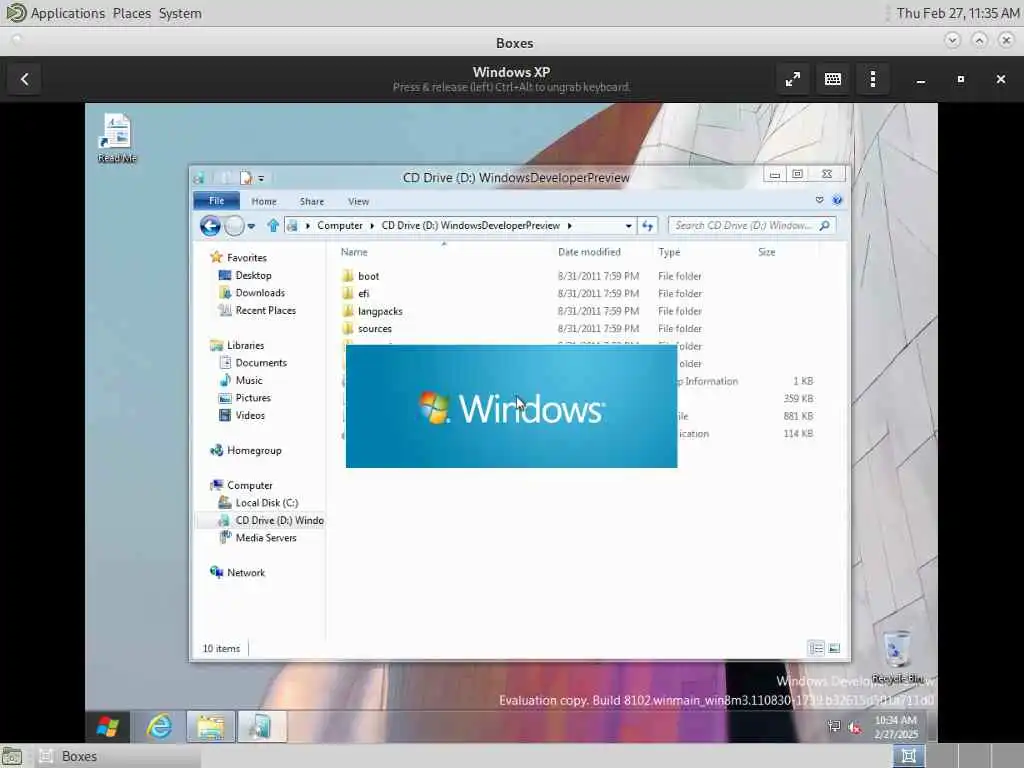Sort by the Type column header
The image size is (1024, 768).
point(669,252)
